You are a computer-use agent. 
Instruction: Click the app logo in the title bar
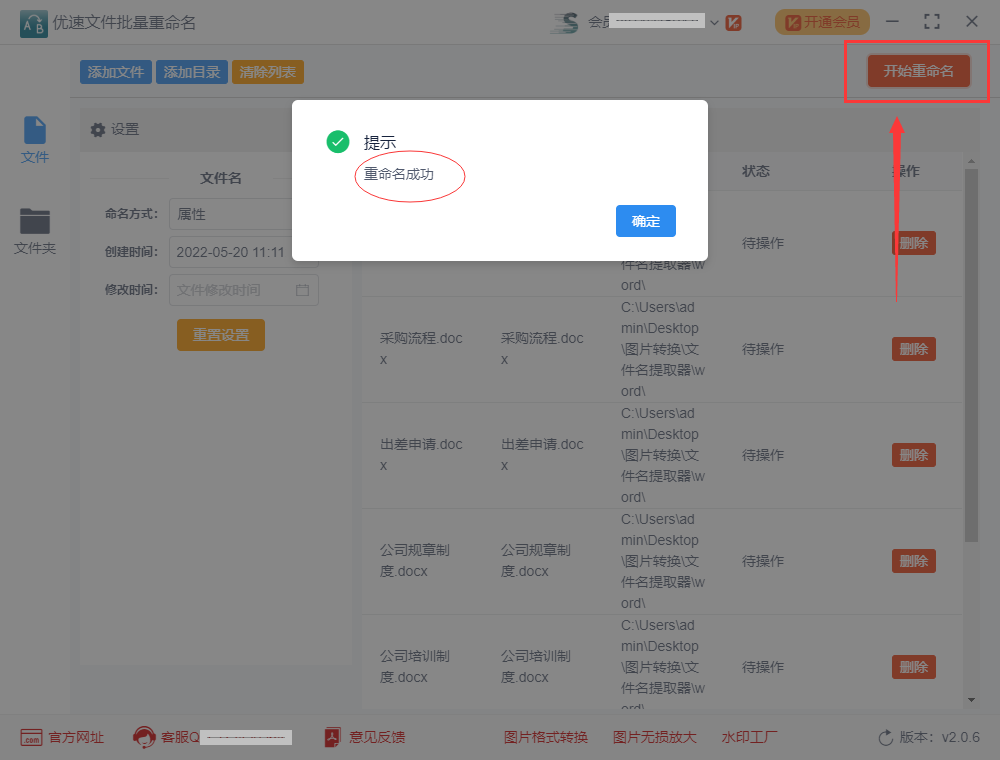coord(32,21)
